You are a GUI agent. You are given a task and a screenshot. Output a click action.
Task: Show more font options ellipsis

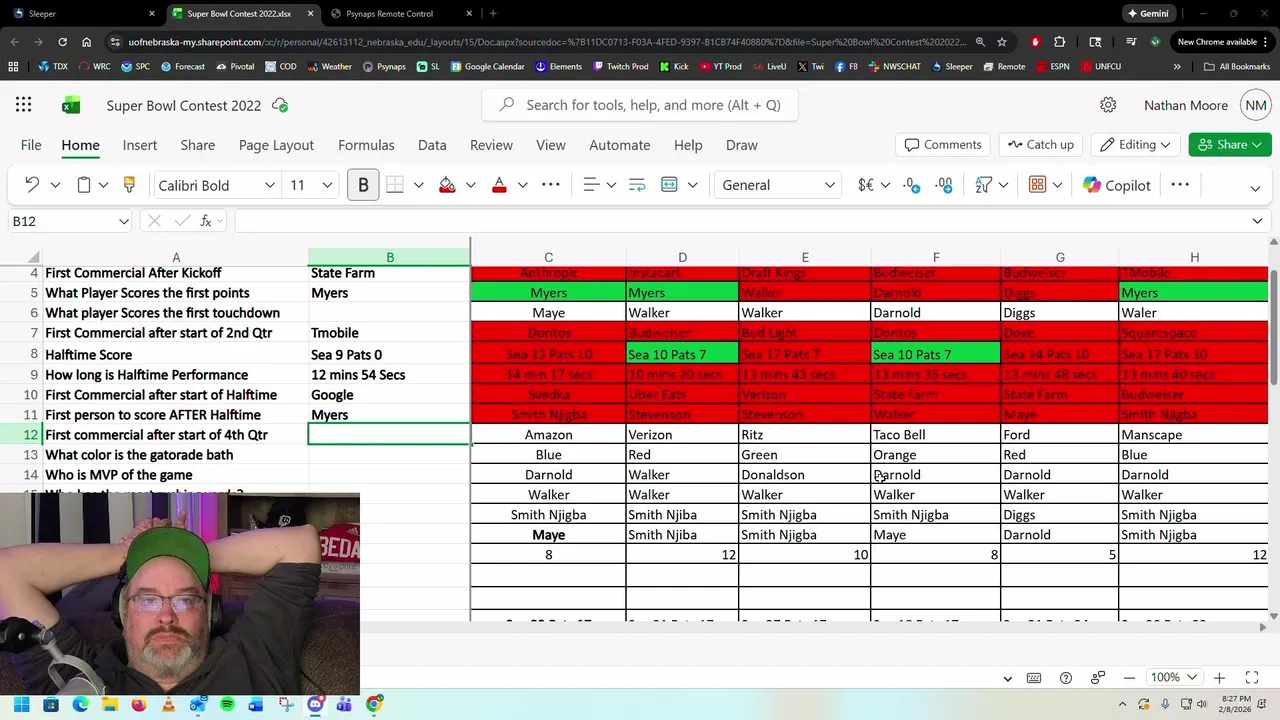pyautogui.click(x=550, y=185)
